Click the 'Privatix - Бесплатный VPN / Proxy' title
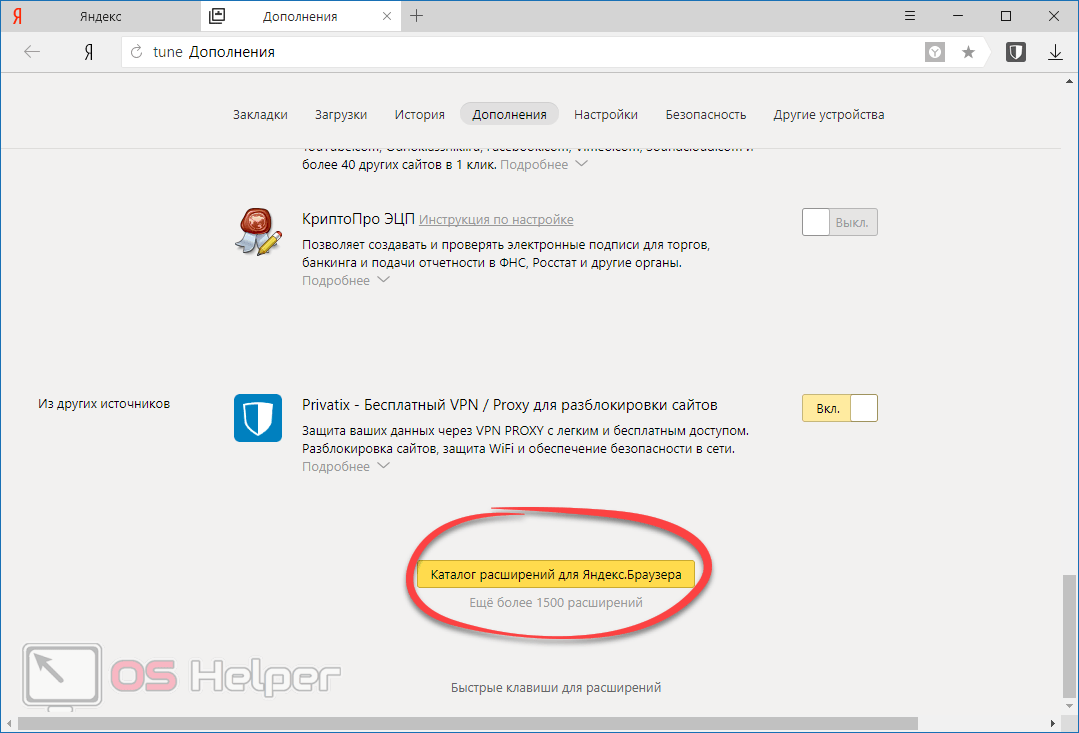 [510, 405]
